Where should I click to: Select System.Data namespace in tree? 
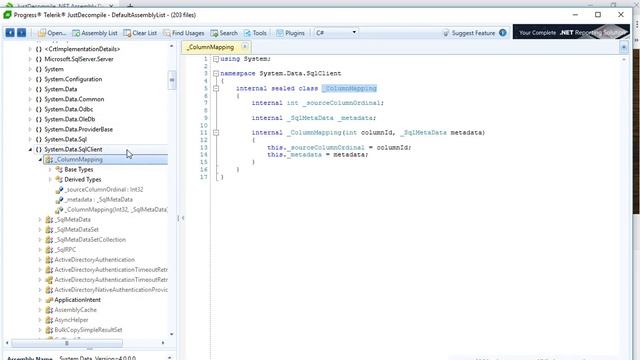click(60, 89)
